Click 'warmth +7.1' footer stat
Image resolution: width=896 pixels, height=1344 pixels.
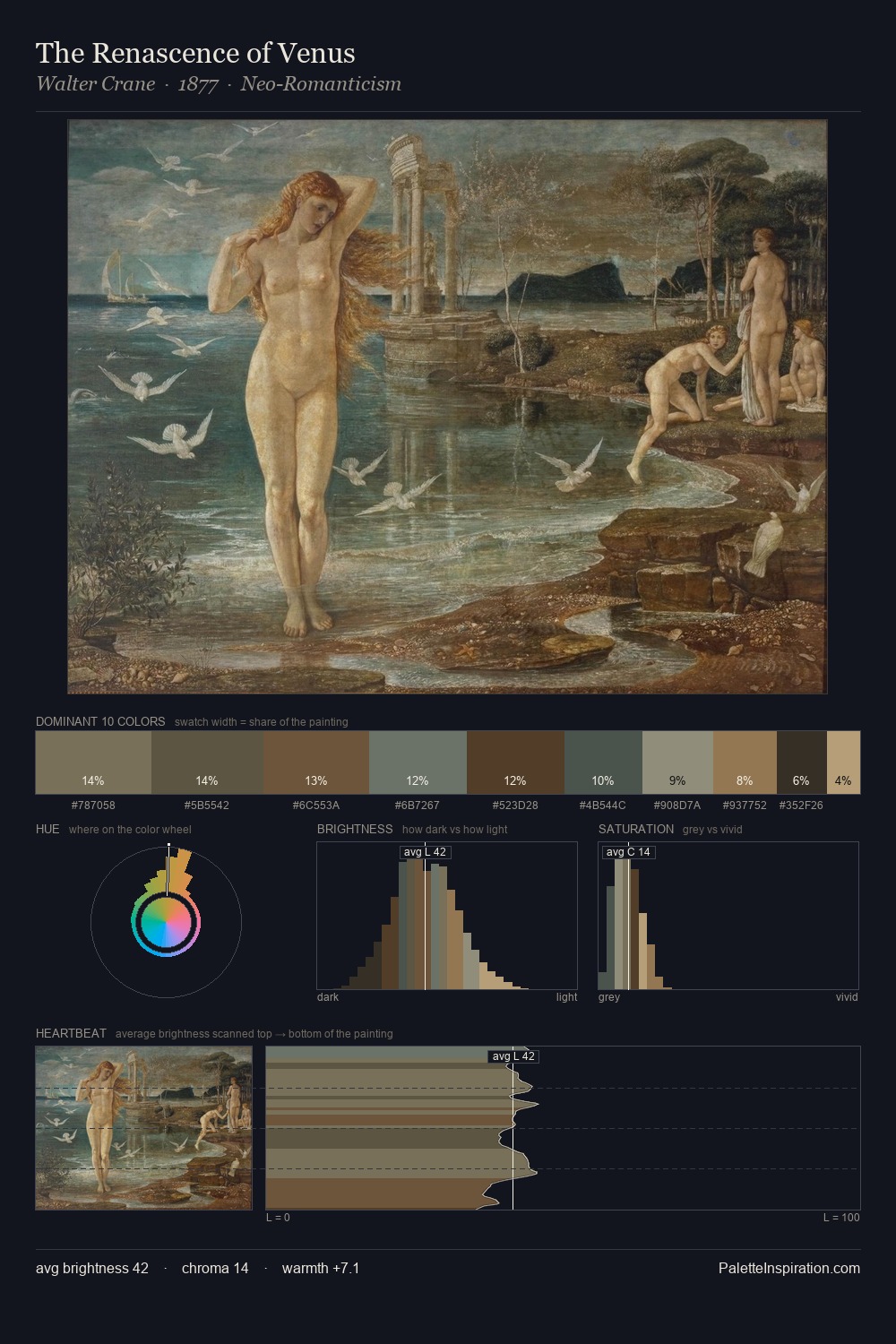(321, 1268)
